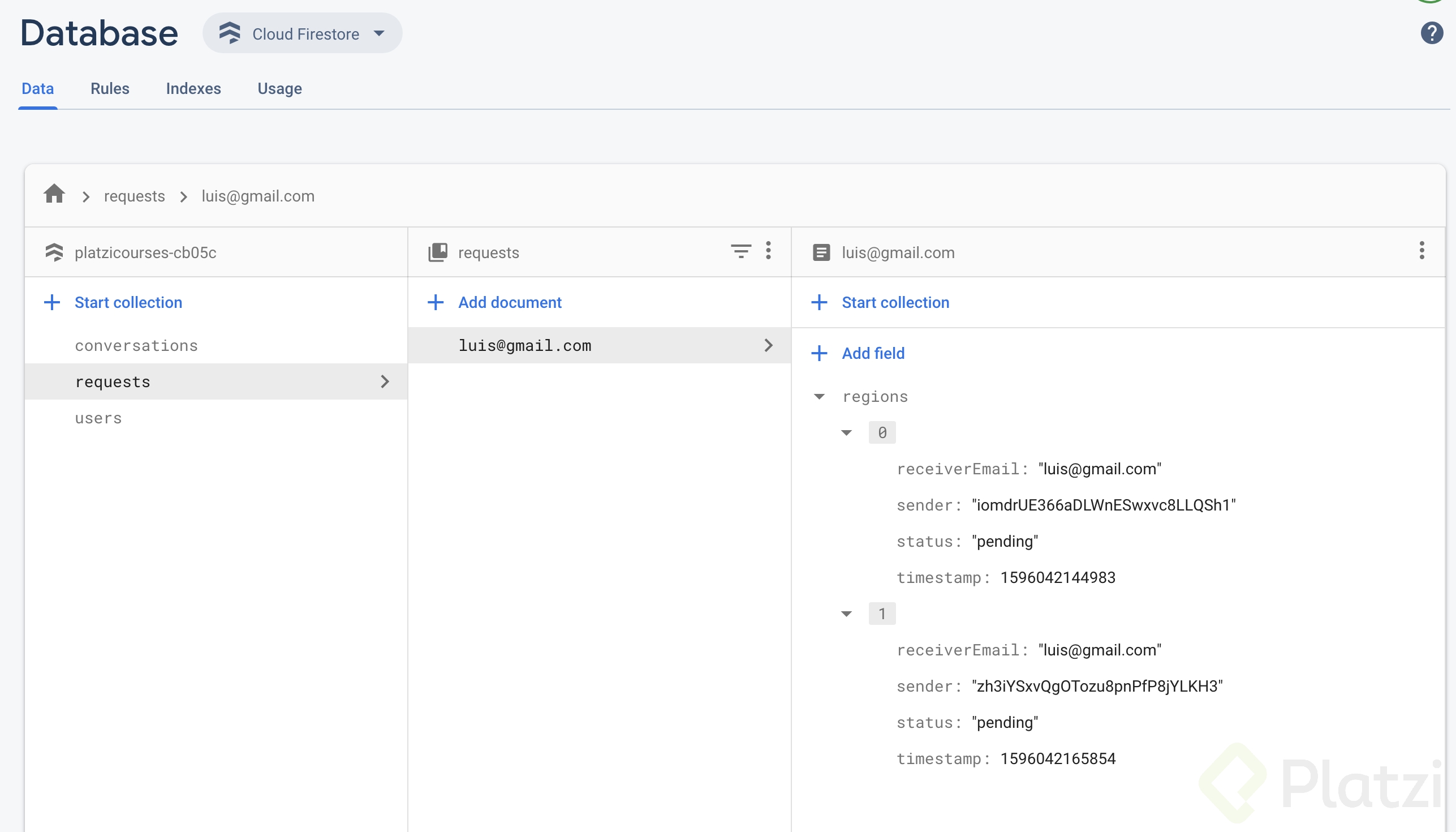The image size is (1456, 832).
Task: Click the home icon in breadcrumb
Action: [x=54, y=194]
